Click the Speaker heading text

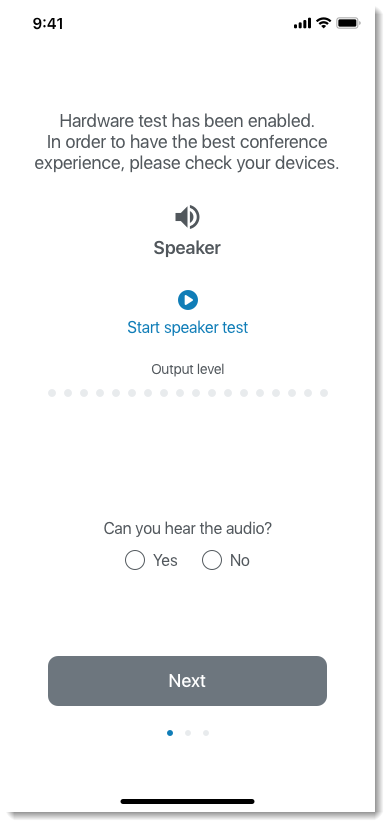coord(187,248)
